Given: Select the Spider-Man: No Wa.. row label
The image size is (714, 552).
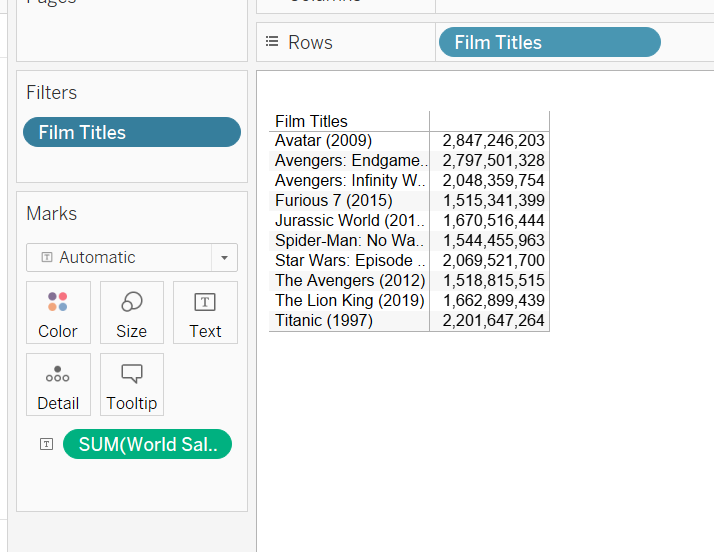Looking at the screenshot, I should (349, 240).
